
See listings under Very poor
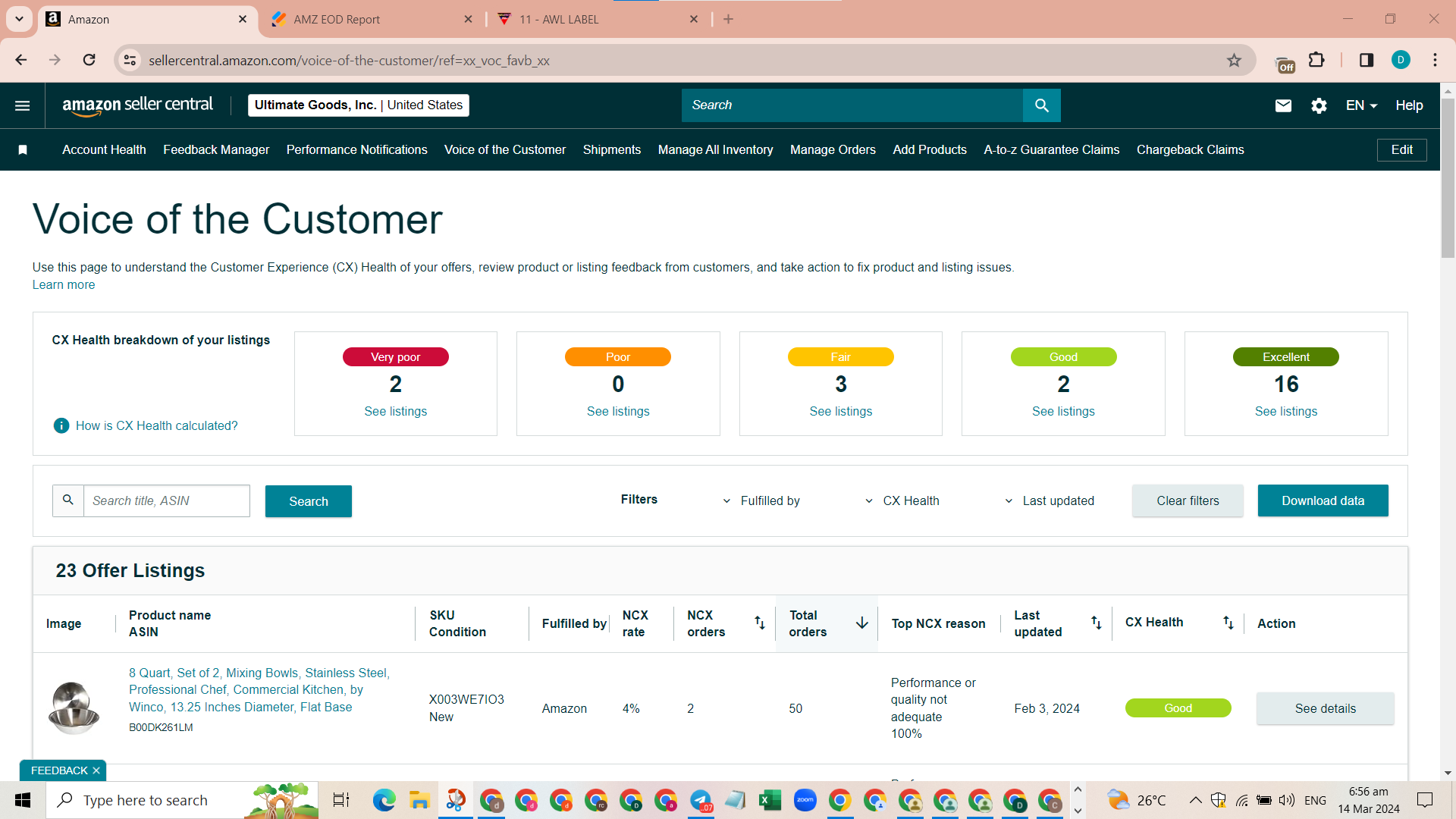coord(395,412)
